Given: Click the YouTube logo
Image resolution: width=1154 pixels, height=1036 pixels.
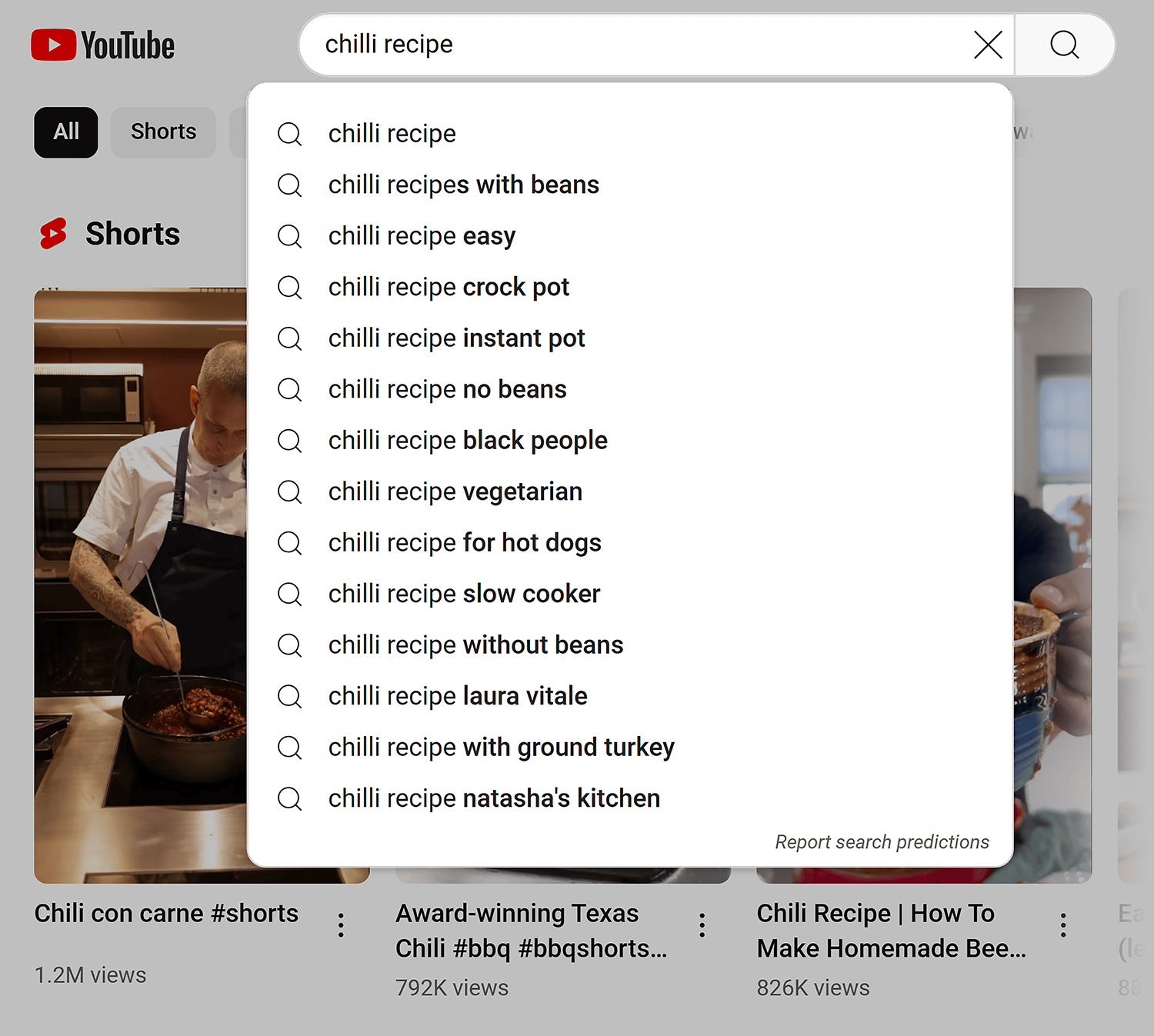Looking at the screenshot, I should pyautogui.click(x=103, y=45).
